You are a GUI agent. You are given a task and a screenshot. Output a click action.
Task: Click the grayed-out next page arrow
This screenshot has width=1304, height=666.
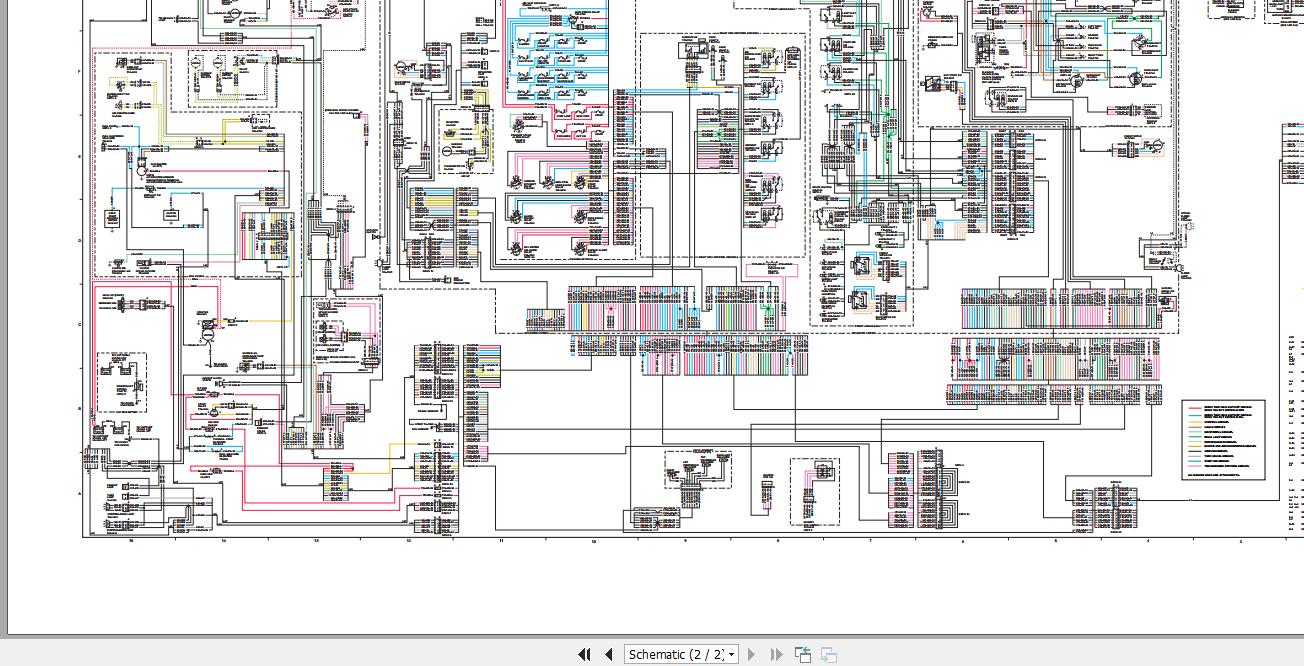click(x=752, y=655)
